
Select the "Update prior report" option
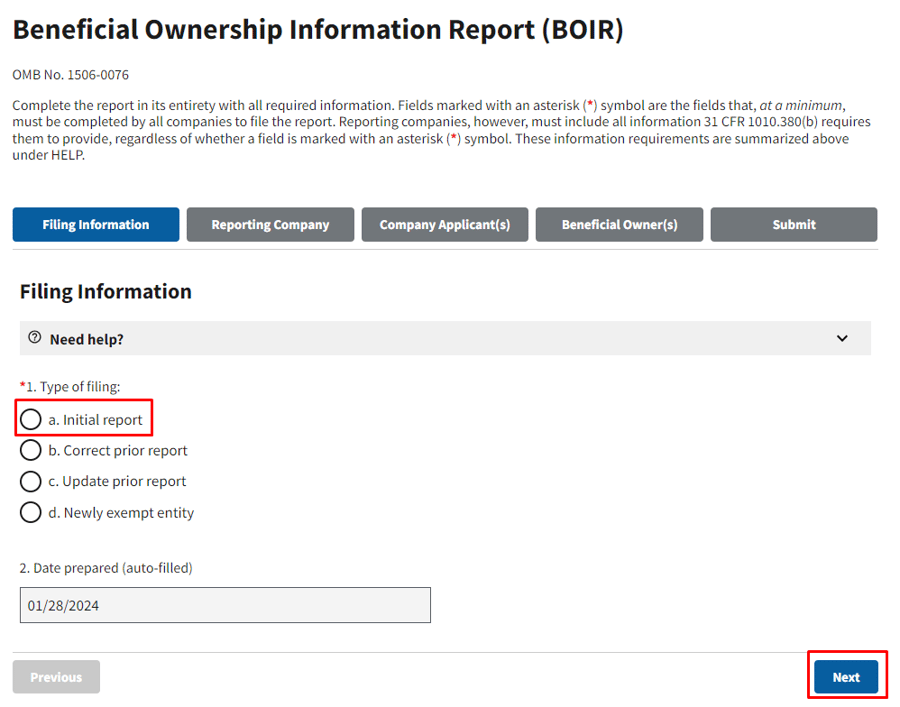point(30,481)
